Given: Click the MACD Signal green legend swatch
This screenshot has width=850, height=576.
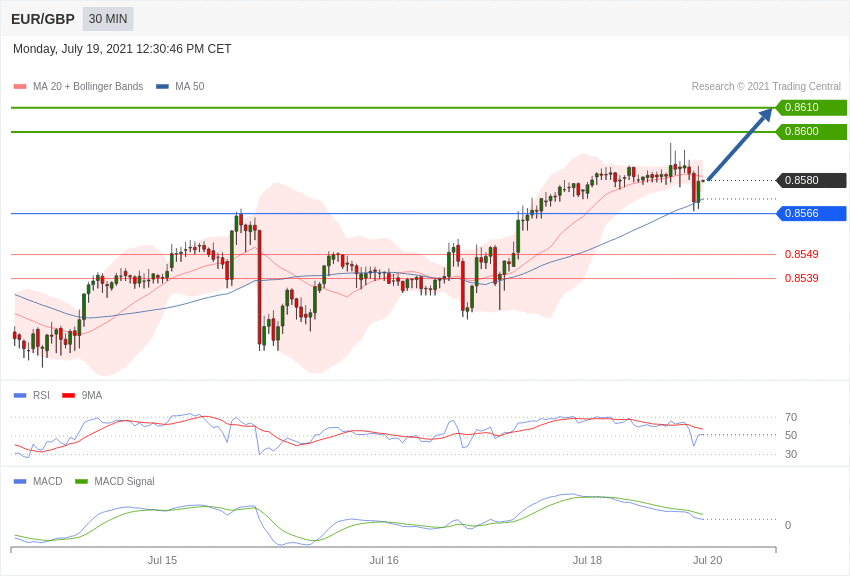Looking at the screenshot, I should tap(81, 481).
